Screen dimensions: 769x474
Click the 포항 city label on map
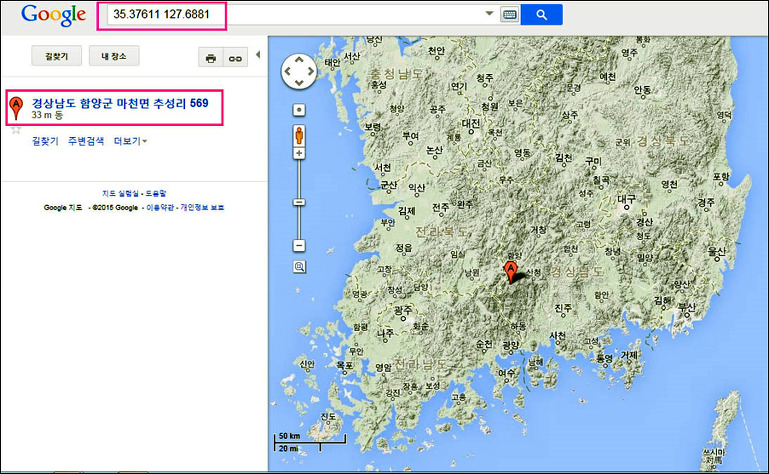(x=721, y=177)
